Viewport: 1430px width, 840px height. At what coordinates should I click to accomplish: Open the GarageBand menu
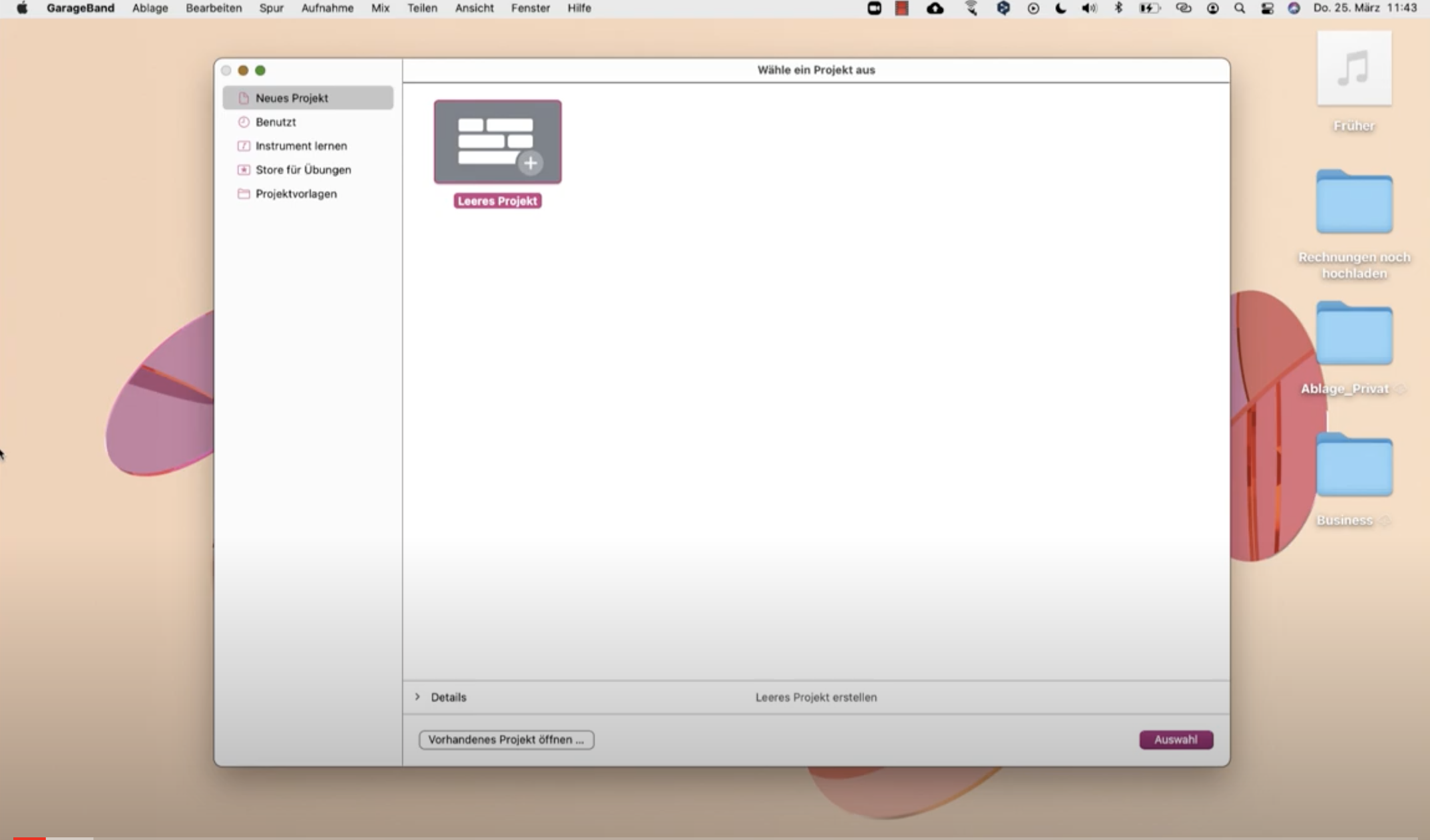pyautogui.click(x=81, y=8)
